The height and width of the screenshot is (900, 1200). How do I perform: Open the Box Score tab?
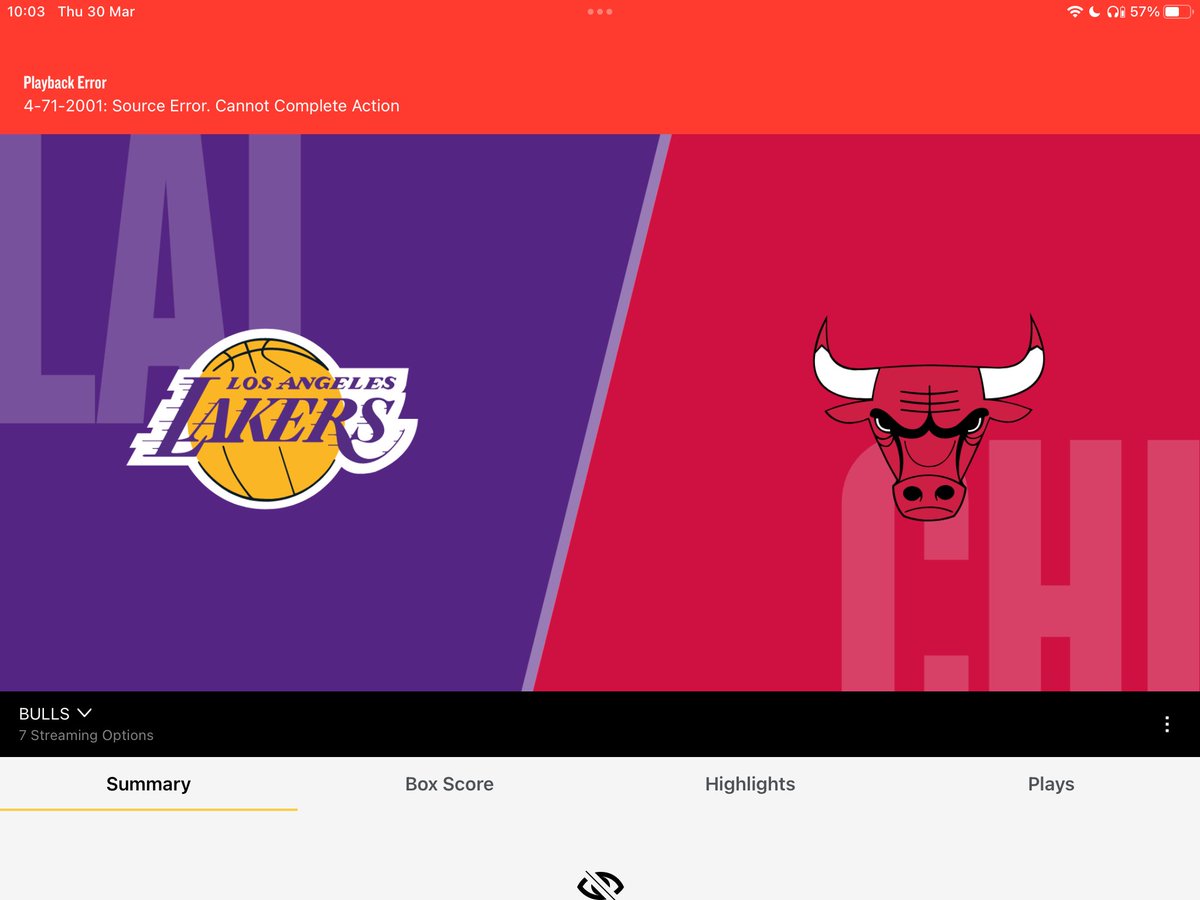tap(449, 784)
